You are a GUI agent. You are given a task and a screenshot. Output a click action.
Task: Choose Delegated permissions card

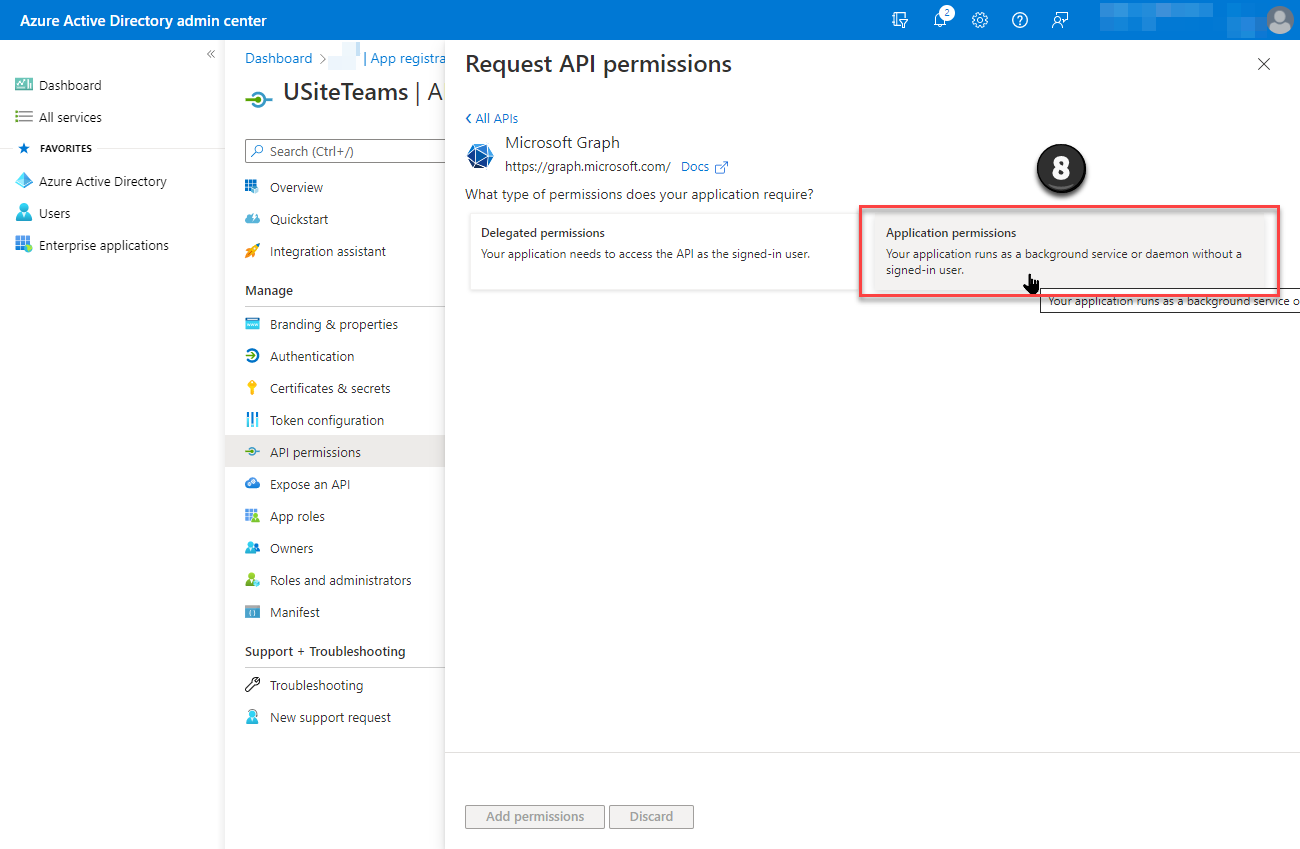coord(664,251)
